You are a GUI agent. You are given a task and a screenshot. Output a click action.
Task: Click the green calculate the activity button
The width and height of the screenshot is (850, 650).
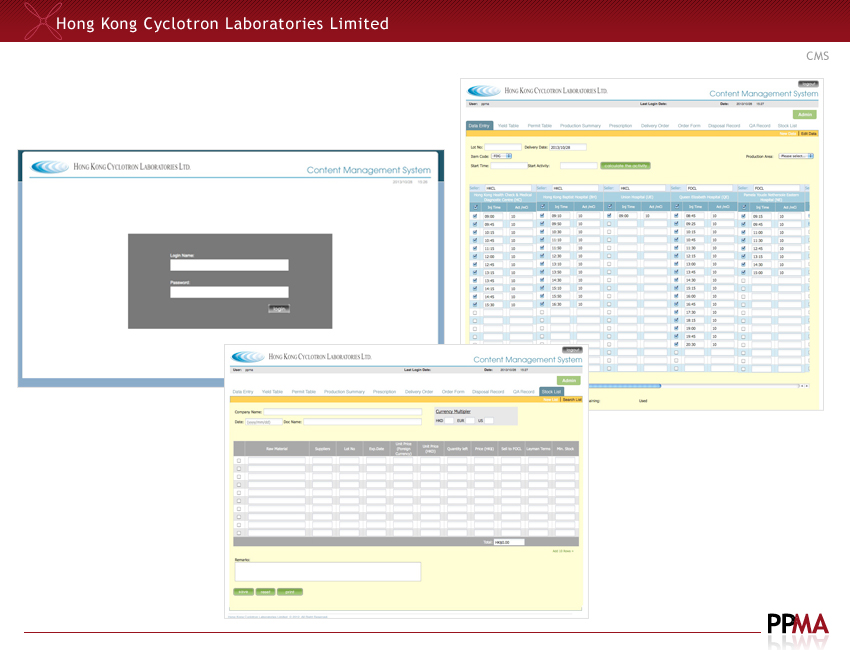626,166
